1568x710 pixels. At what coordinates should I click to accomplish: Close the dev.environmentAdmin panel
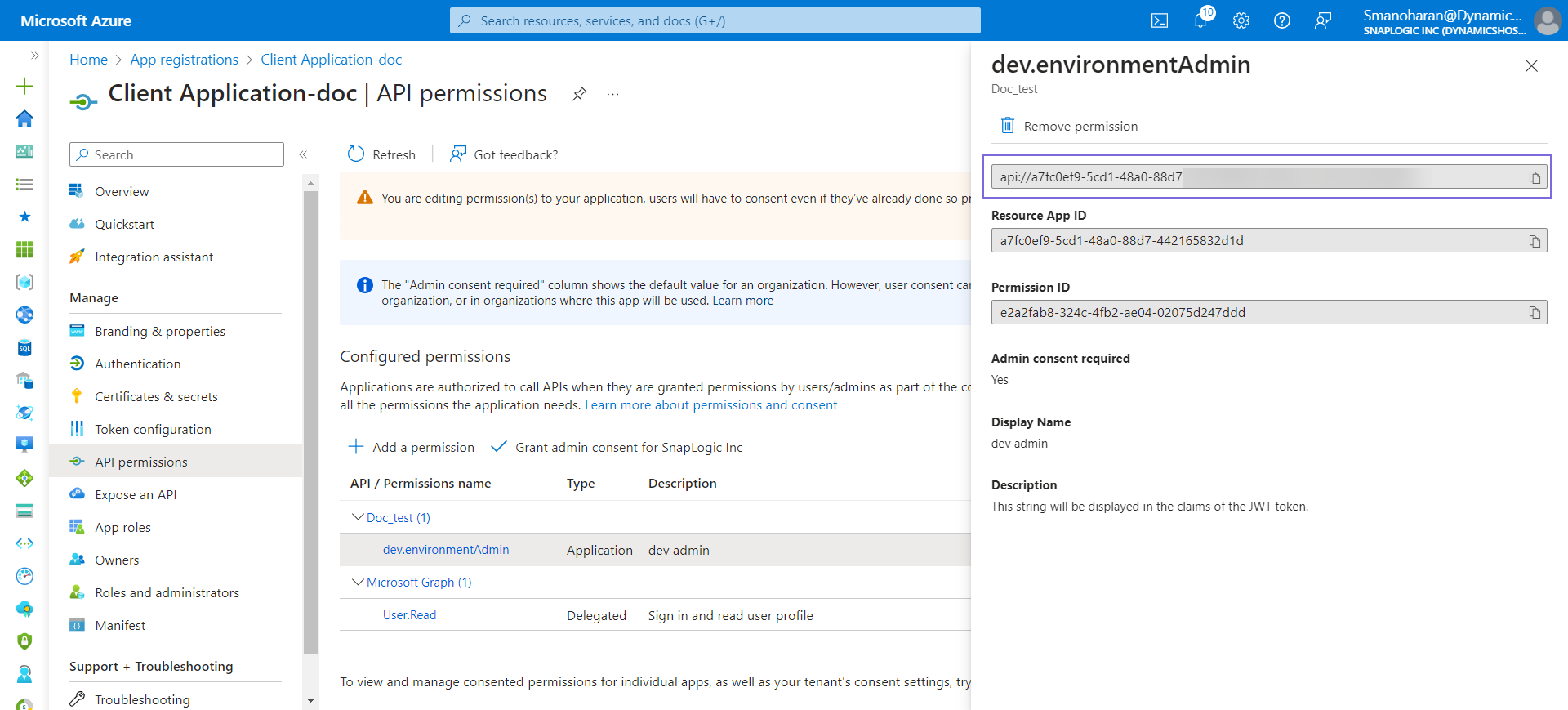pos(1531,66)
